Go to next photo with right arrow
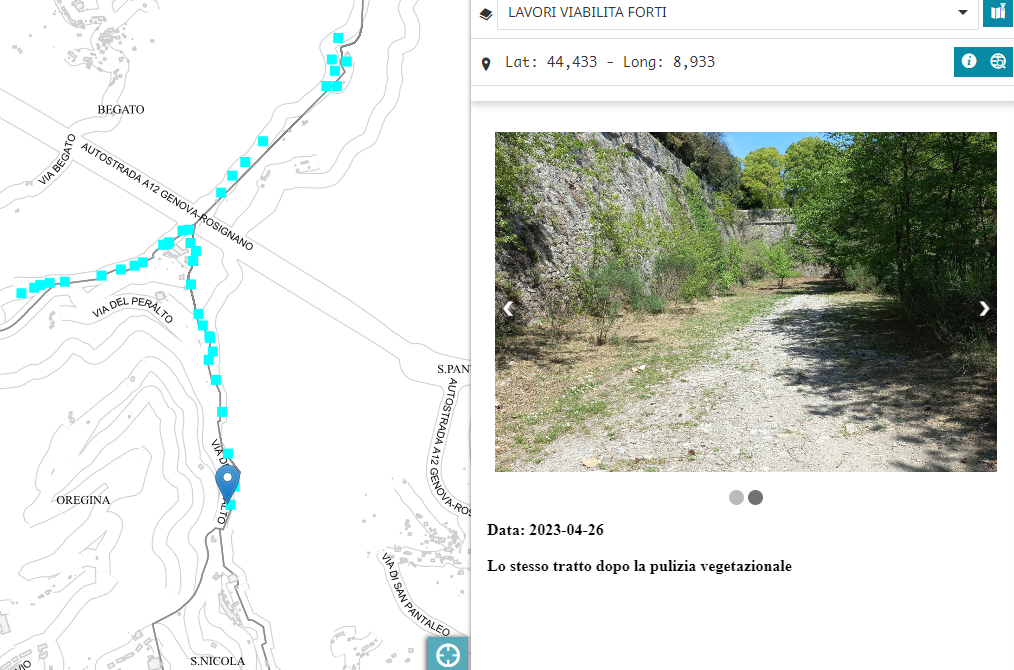Viewport: 1014px width, 670px height. 984,308
